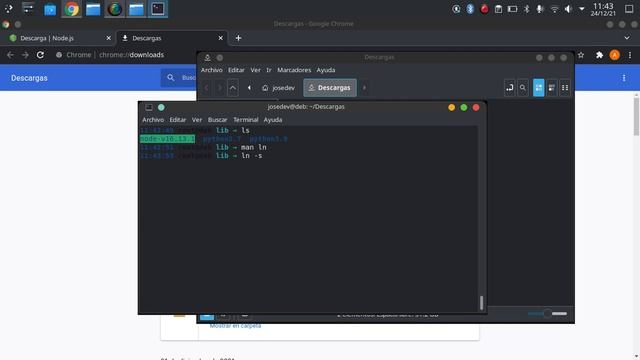640x360 pixels.
Task: Open the Chrome profile avatar
Action: (614, 55)
